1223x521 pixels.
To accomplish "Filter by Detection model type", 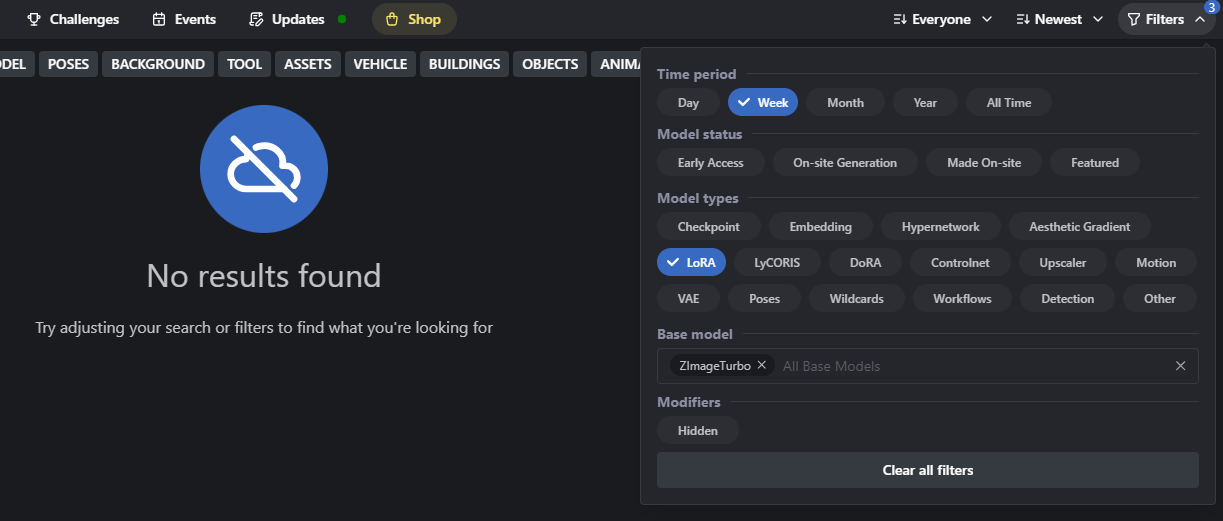I will (x=1068, y=298).
